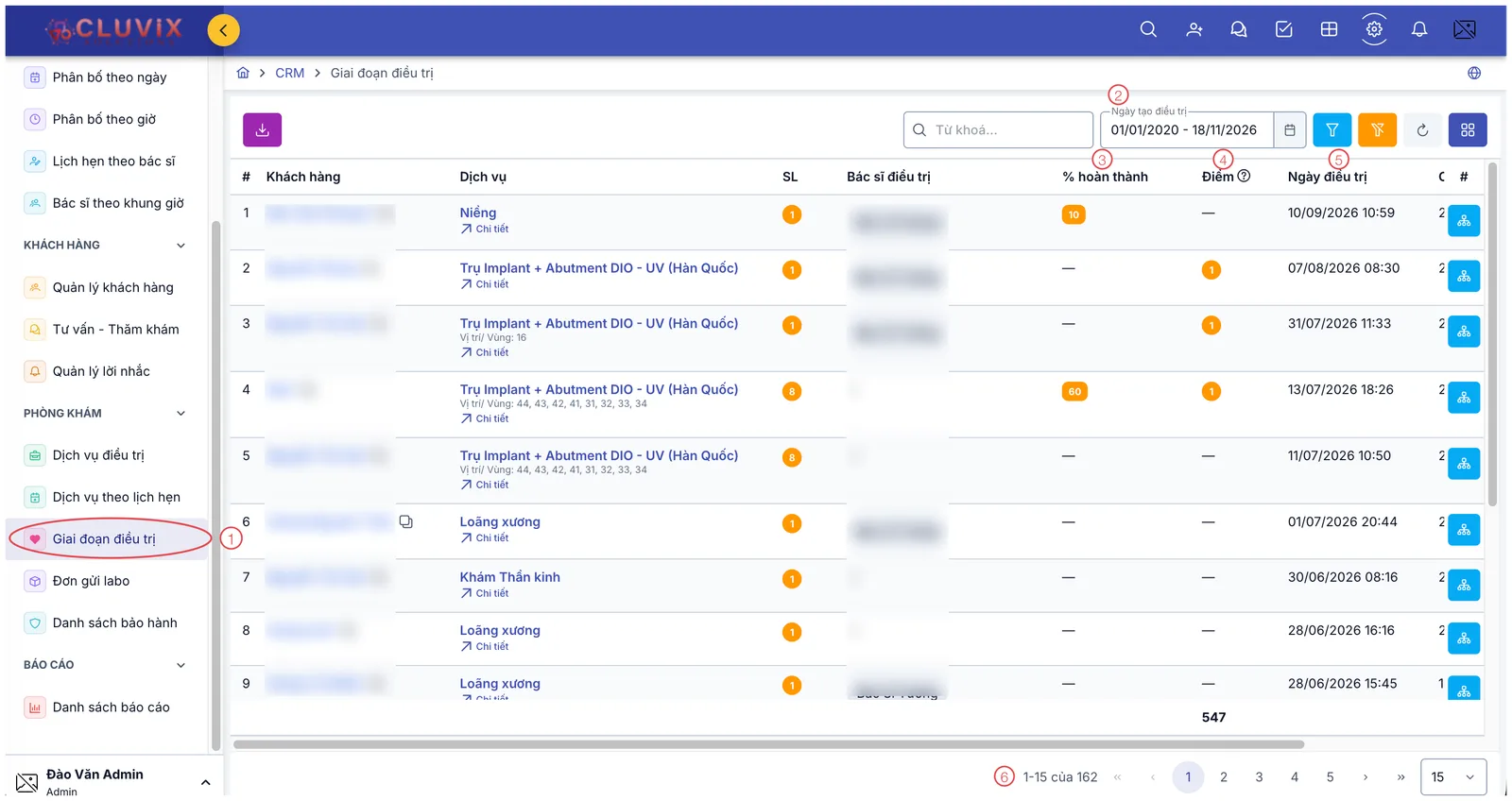Go to next page arrow
This screenshot has width=1512, height=801.
click(1366, 776)
